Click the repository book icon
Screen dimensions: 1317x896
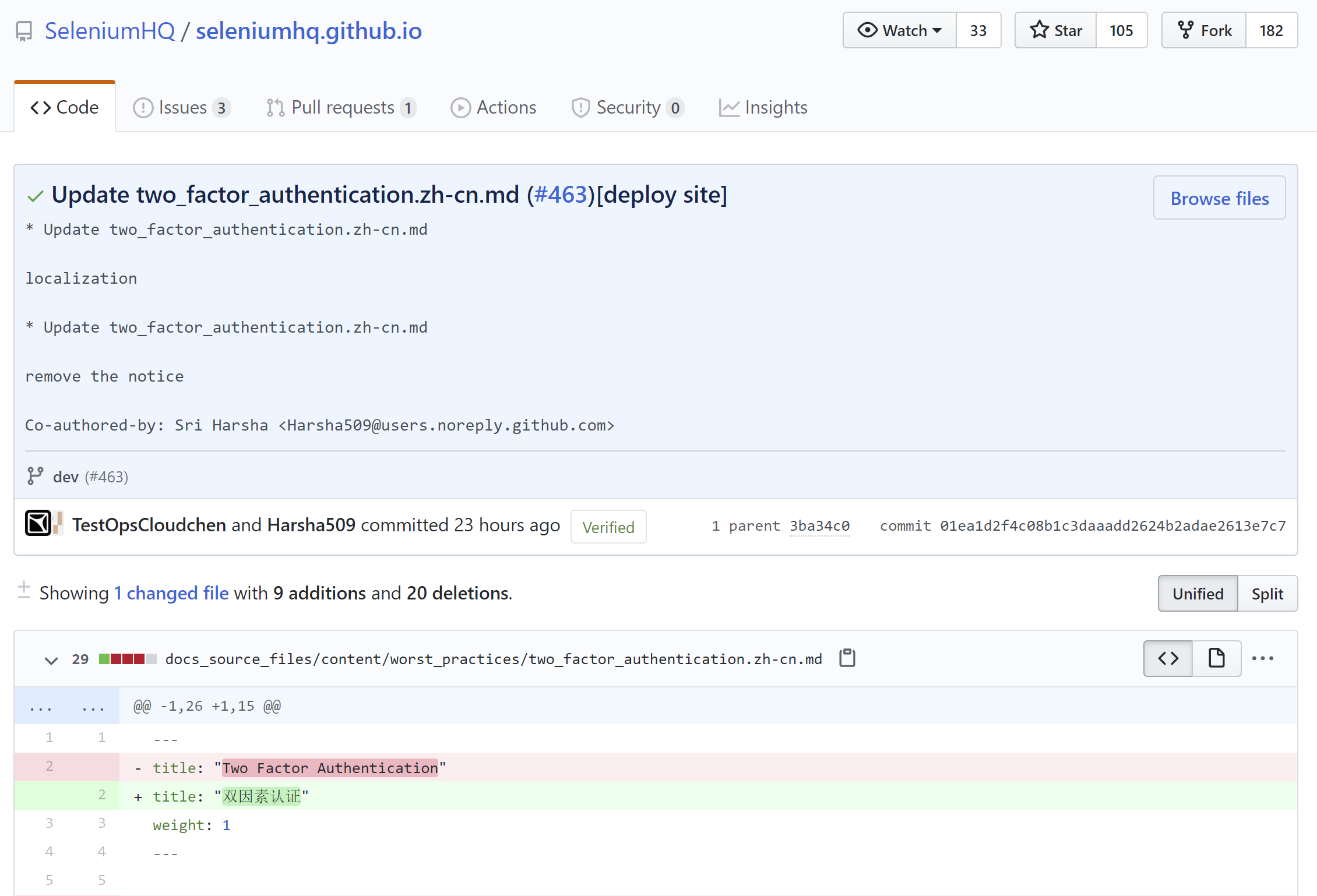coord(24,31)
